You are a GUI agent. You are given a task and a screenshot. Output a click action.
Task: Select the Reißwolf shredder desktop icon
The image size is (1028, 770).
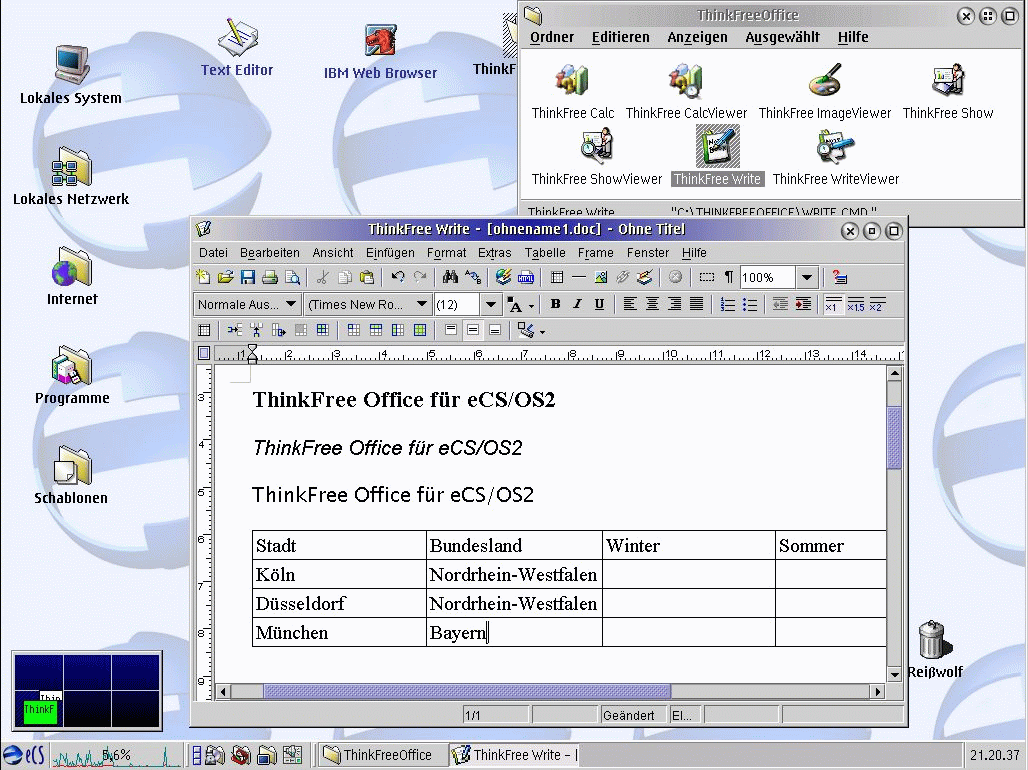pos(935,649)
